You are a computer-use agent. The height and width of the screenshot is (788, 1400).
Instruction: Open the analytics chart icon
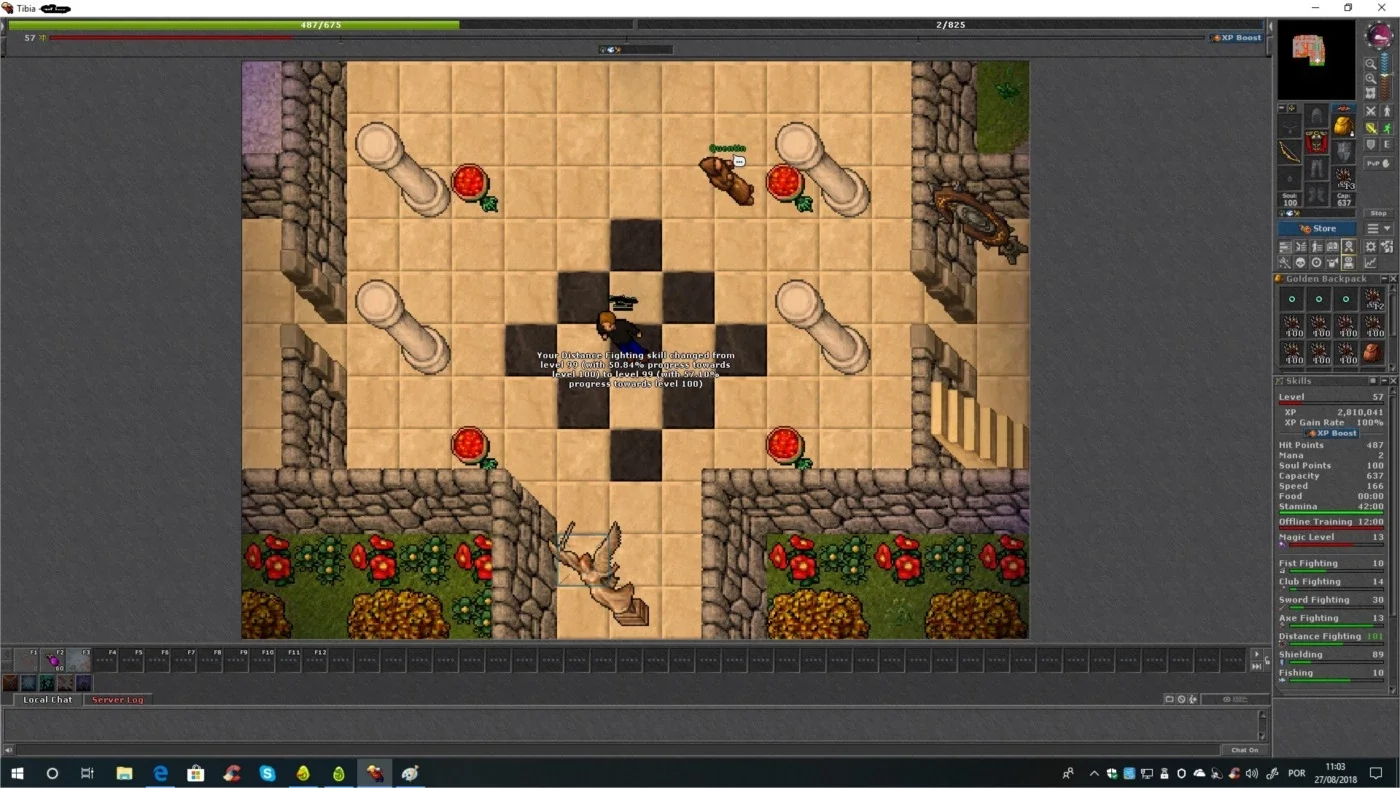1371,263
